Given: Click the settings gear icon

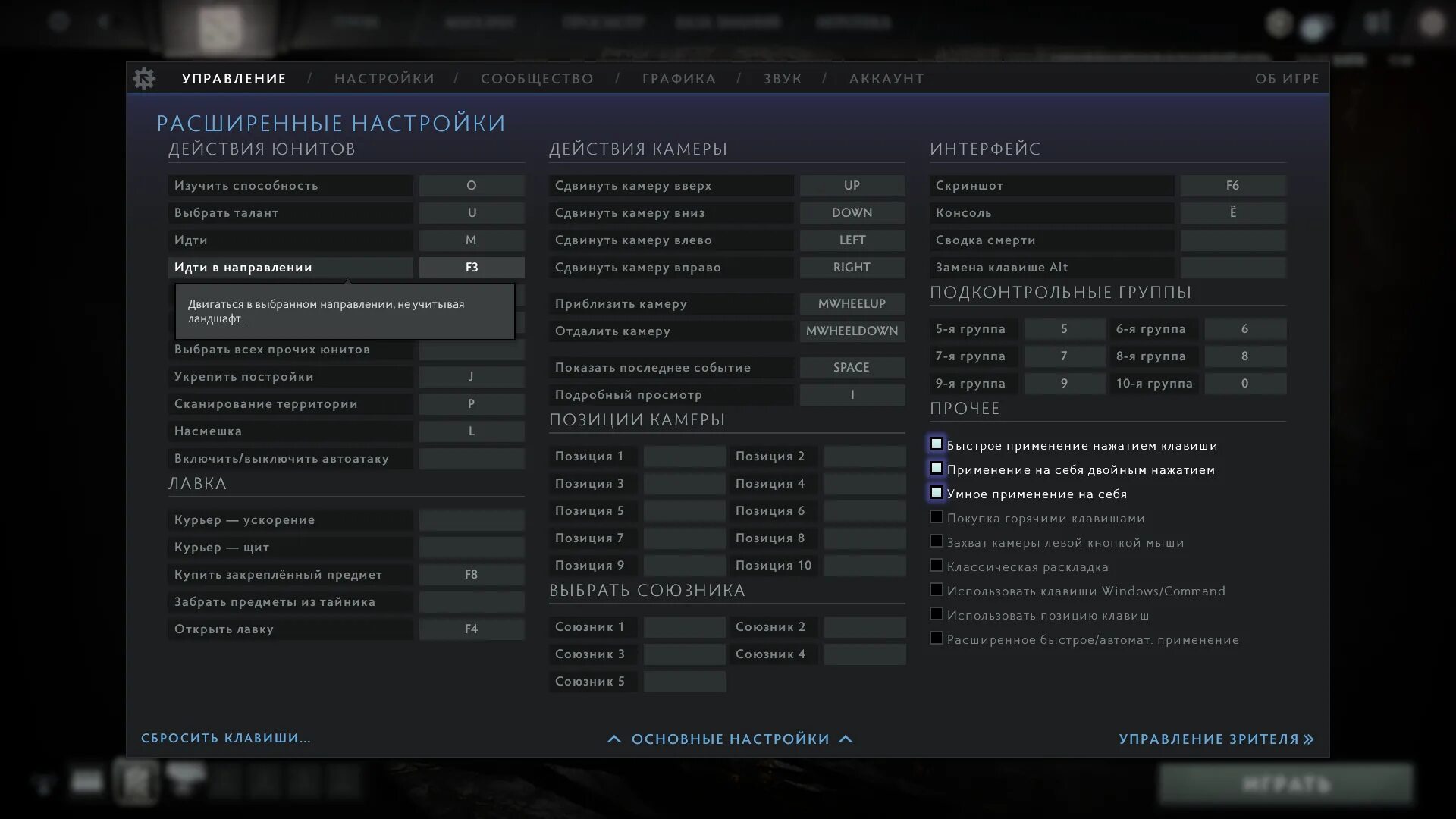Looking at the screenshot, I should 144,78.
